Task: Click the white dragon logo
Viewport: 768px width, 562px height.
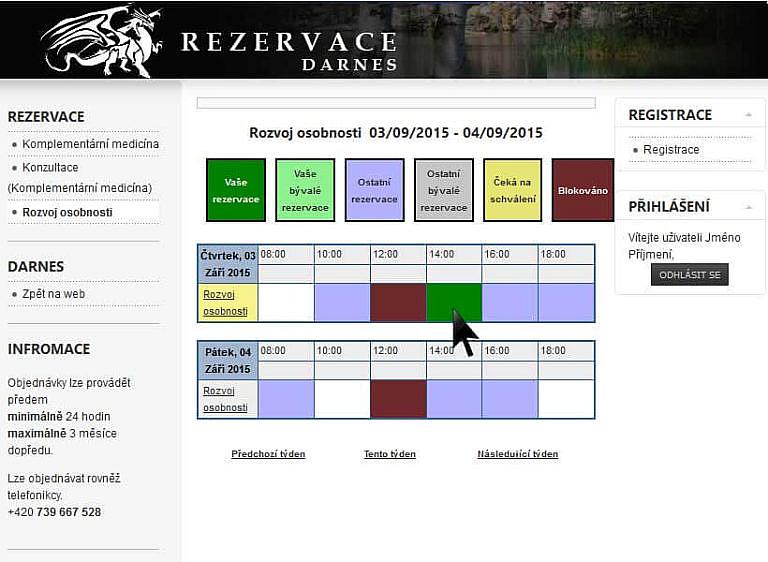Action: pyautogui.click(x=100, y=40)
